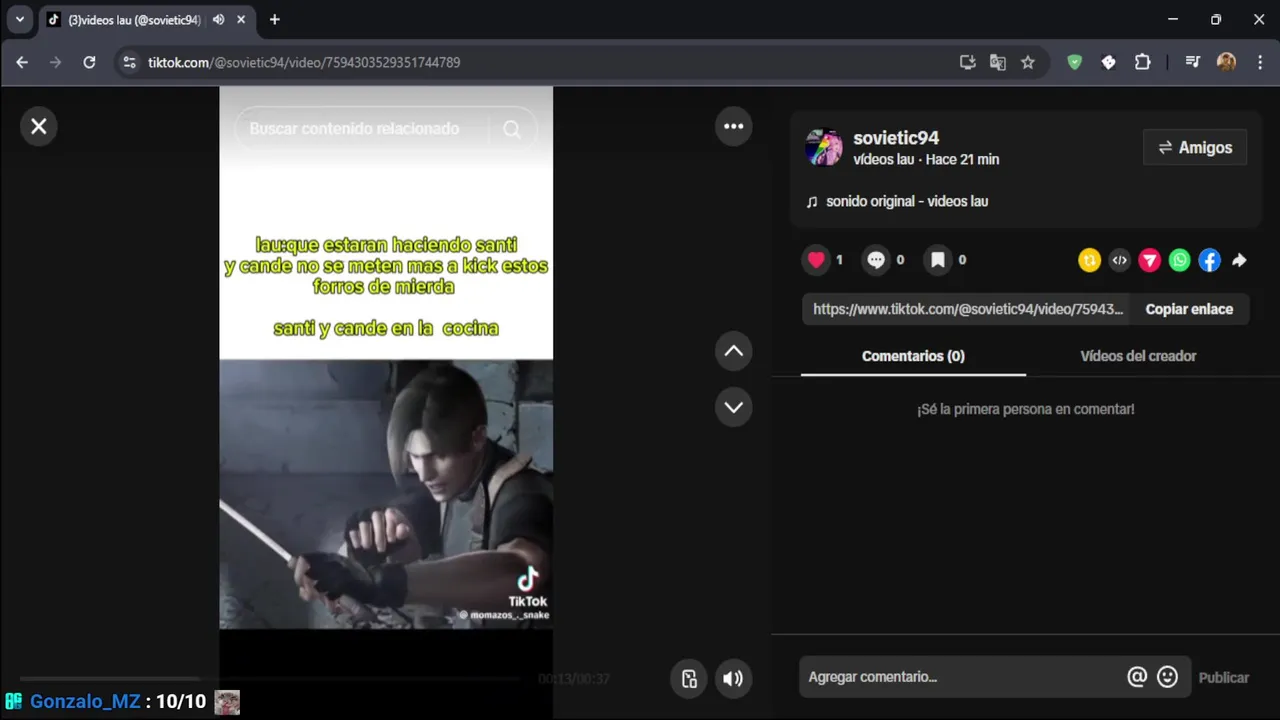Switch to Videos del creador tab
Image resolution: width=1280 pixels, height=720 pixels.
pyautogui.click(x=1138, y=356)
